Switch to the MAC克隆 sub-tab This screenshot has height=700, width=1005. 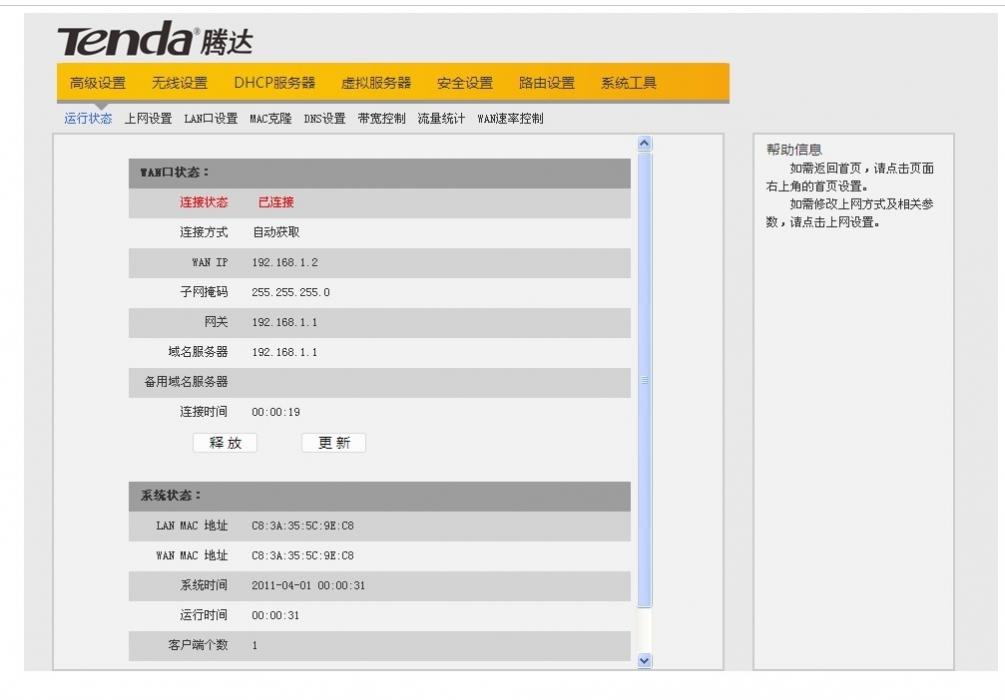[271, 119]
